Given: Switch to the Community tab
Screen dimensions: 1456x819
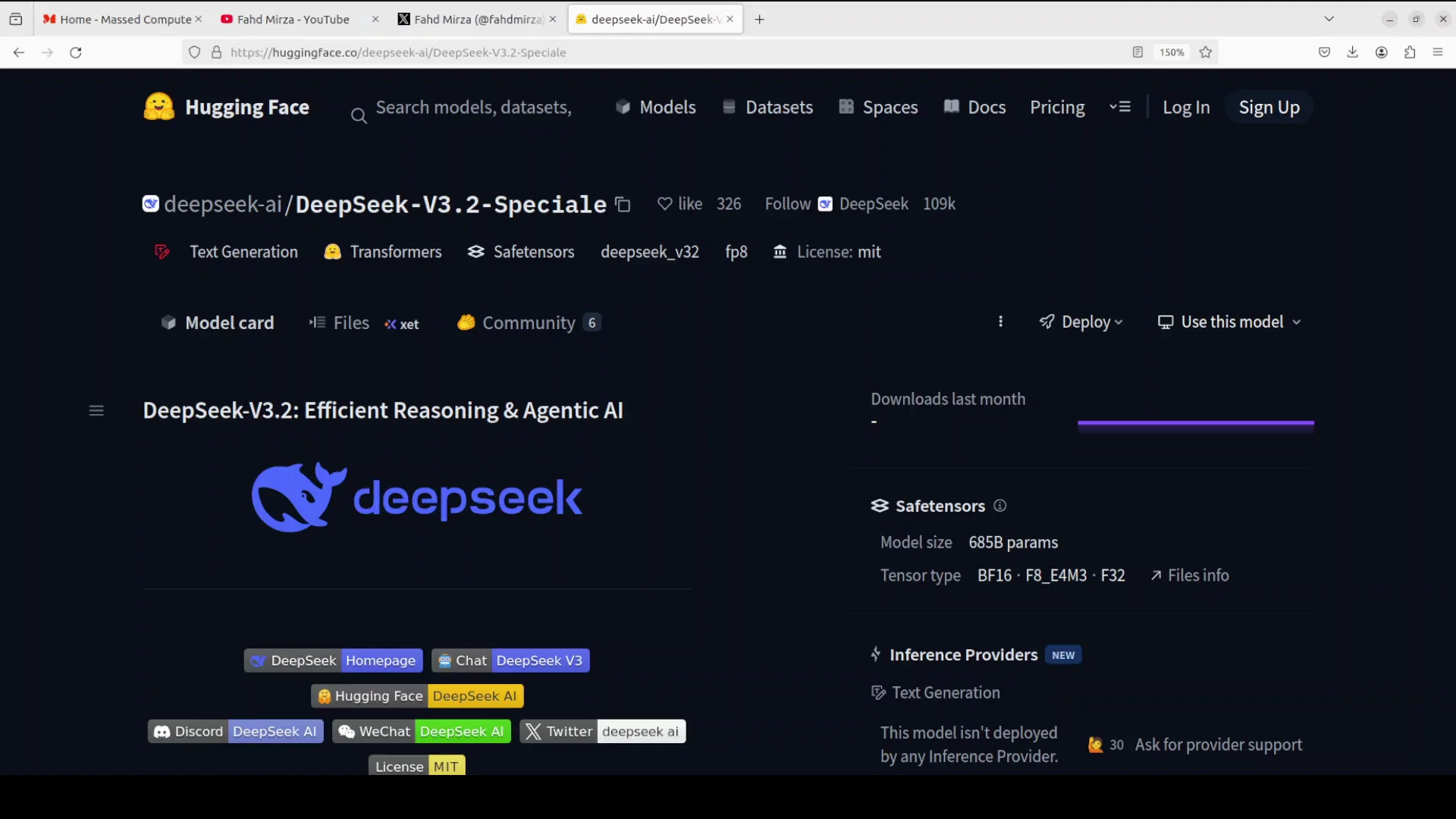Looking at the screenshot, I should (529, 322).
